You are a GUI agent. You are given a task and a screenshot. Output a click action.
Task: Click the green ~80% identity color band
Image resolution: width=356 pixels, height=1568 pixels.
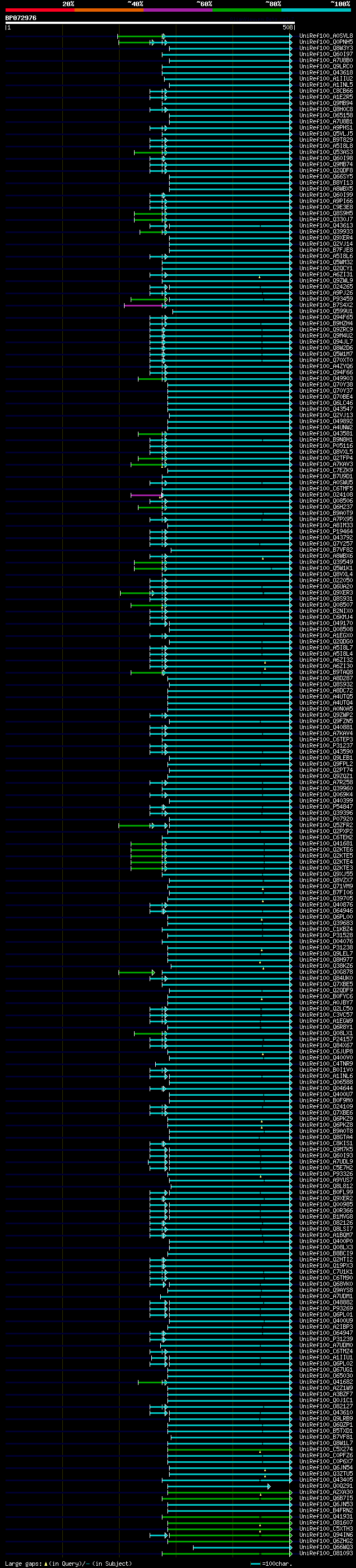coord(247,11)
